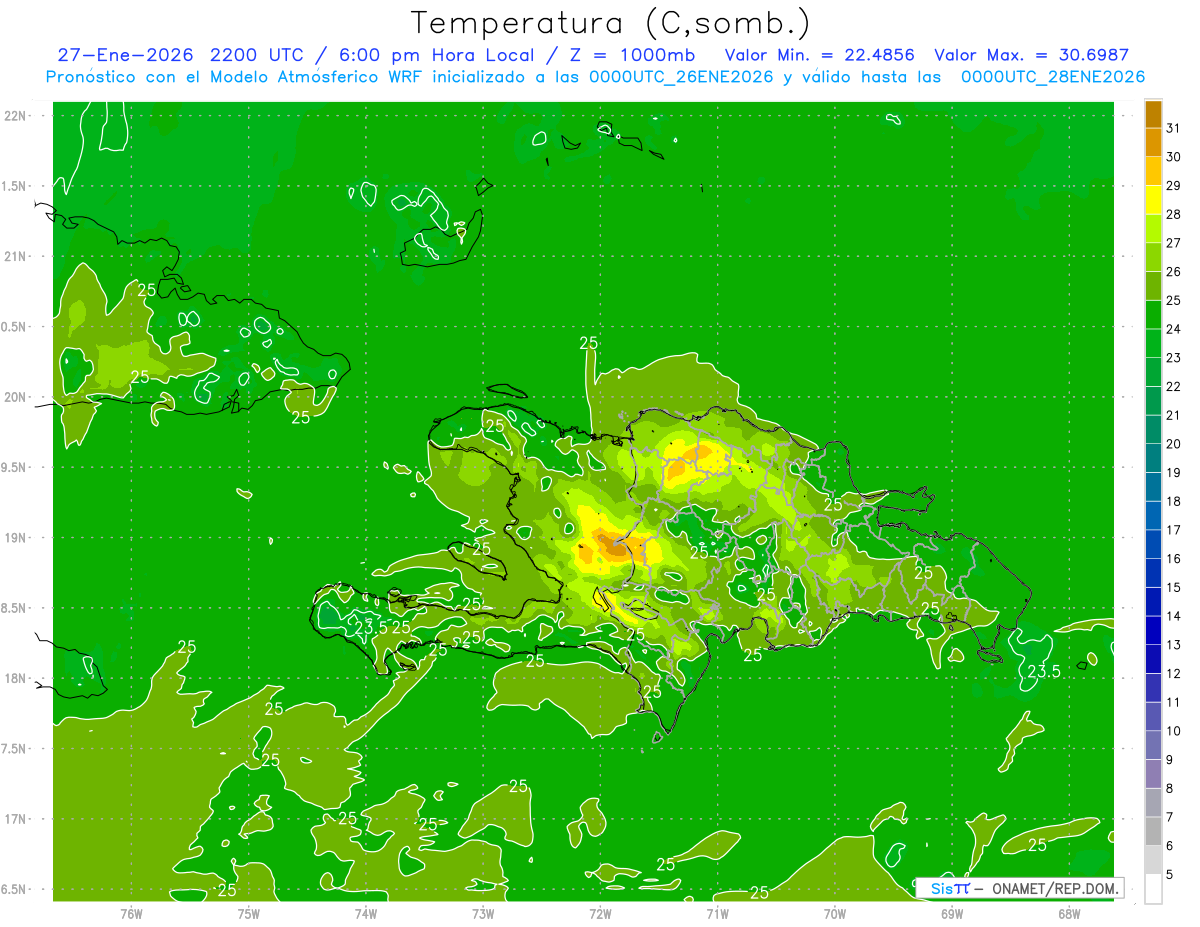Image resolution: width=1200 pixels, height=927 pixels.
Task: Click the '19N' latitude axis label
Action: coord(15,538)
